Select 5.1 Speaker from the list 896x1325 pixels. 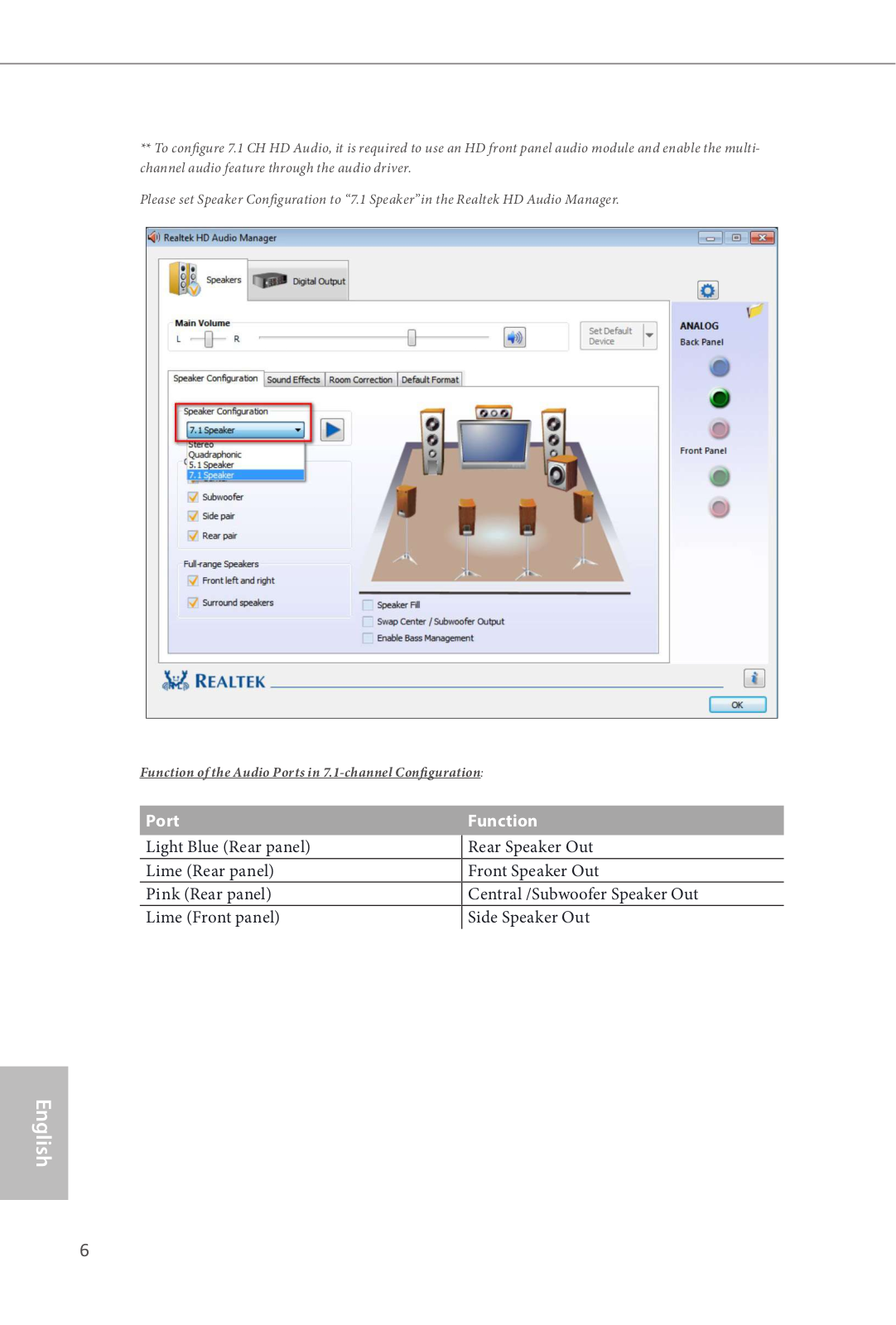coord(246,465)
